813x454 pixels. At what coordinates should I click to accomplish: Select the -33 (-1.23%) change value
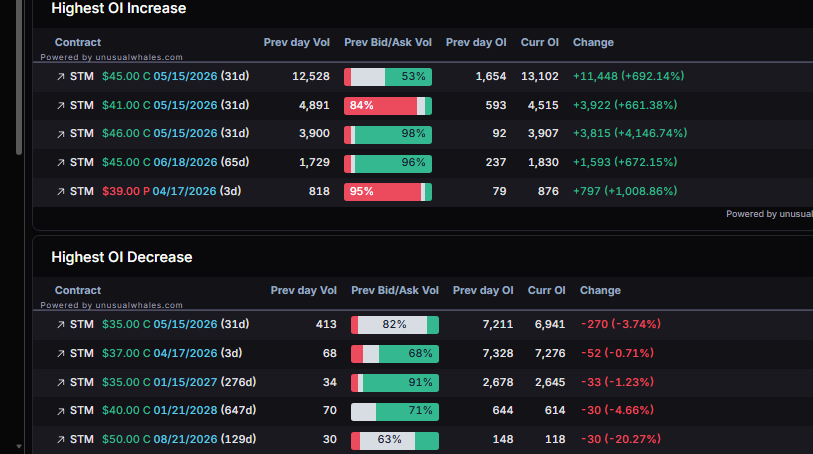617,382
